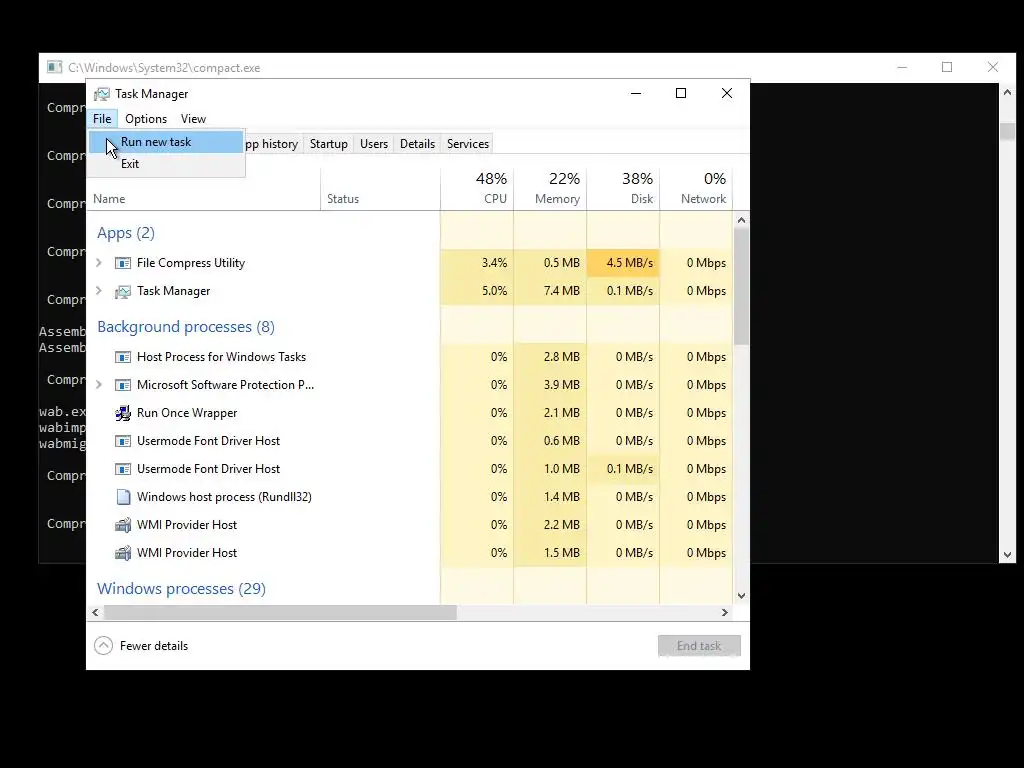Click the horizontal scroll right arrow
Viewport: 1024px width, 768px height.
[x=724, y=613]
